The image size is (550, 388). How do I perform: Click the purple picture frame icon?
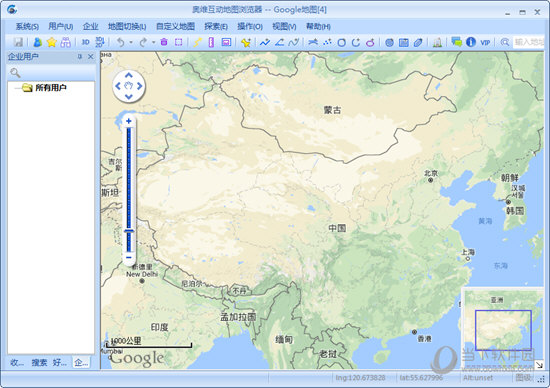click(226, 42)
